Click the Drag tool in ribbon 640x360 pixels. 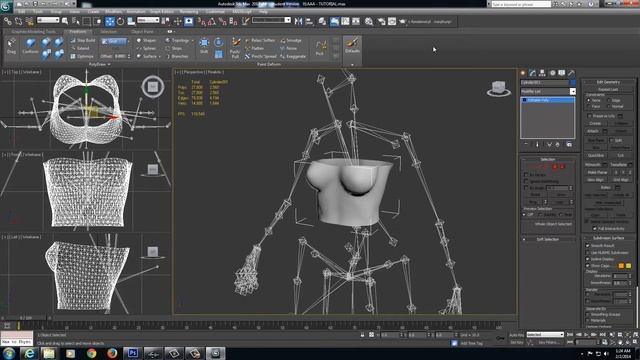point(11,46)
